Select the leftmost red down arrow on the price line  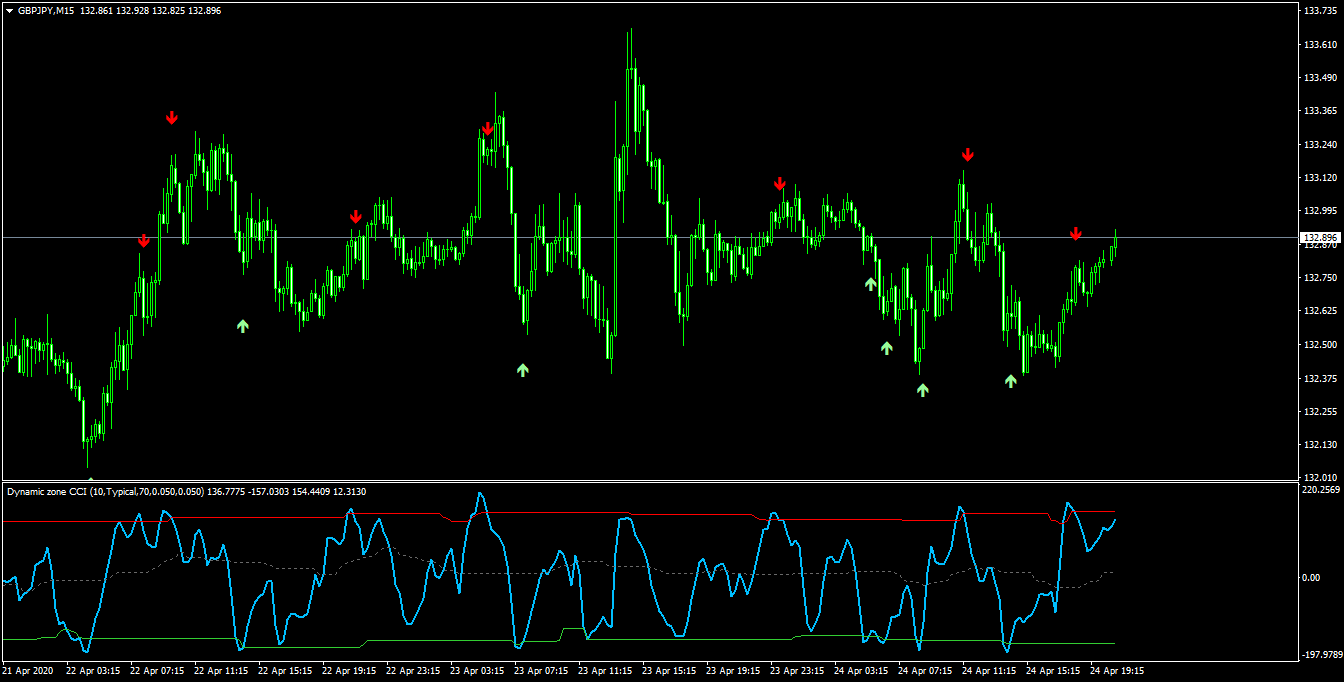coord(144,241)
